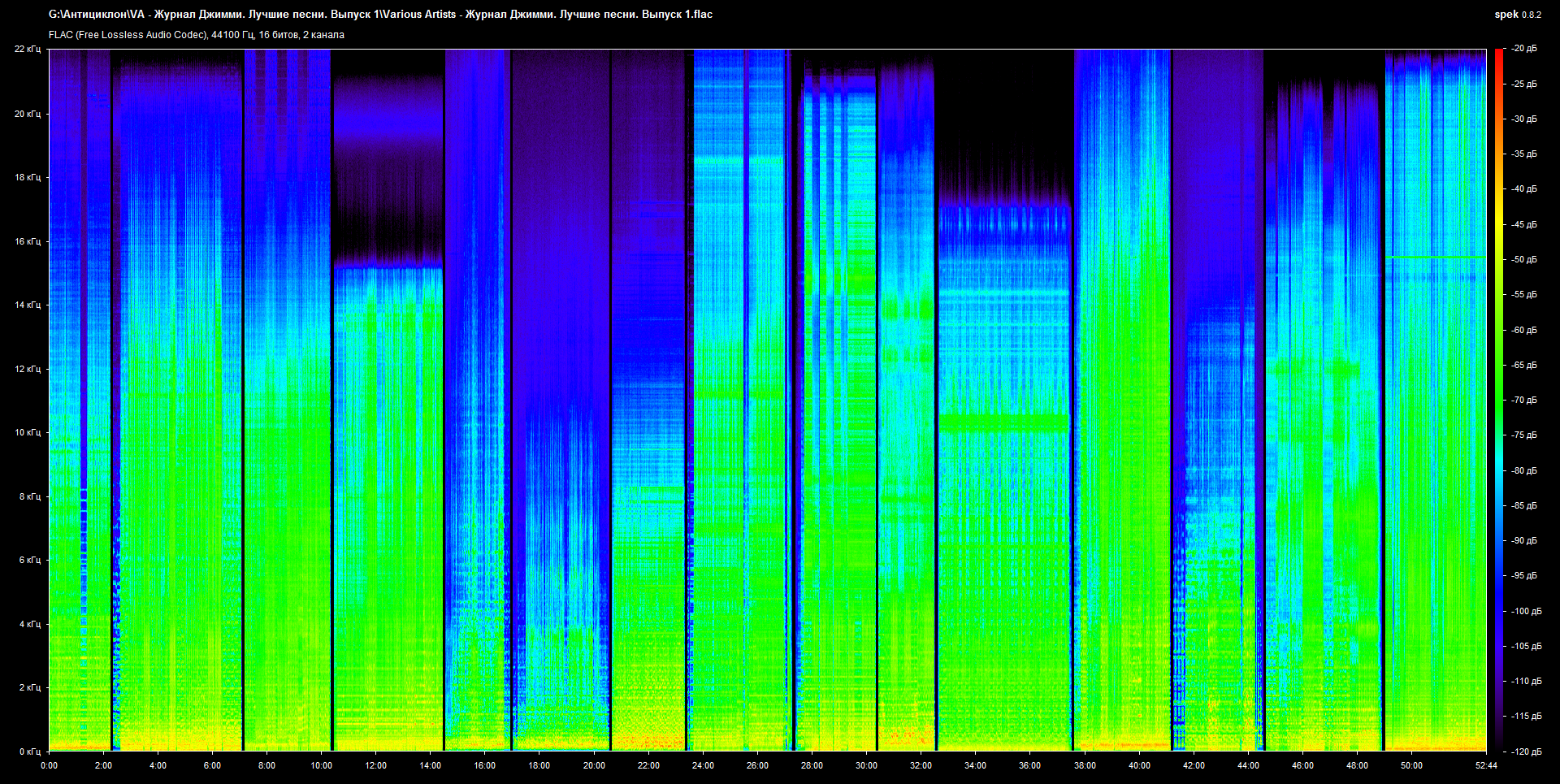Click the 'spek 0.8.2' version label

(x=1517, y=15)
